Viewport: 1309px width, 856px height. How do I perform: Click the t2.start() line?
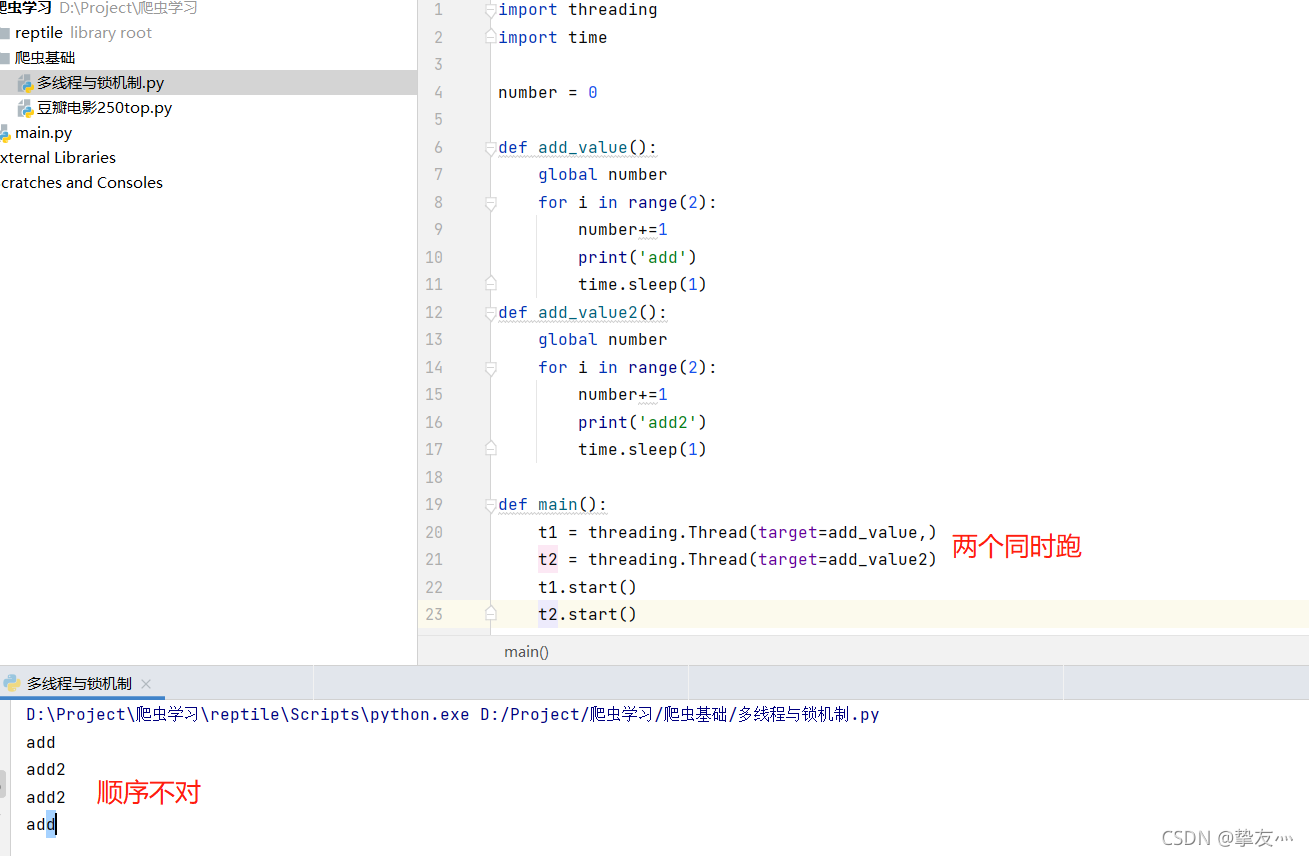click(x=587, y=615)
